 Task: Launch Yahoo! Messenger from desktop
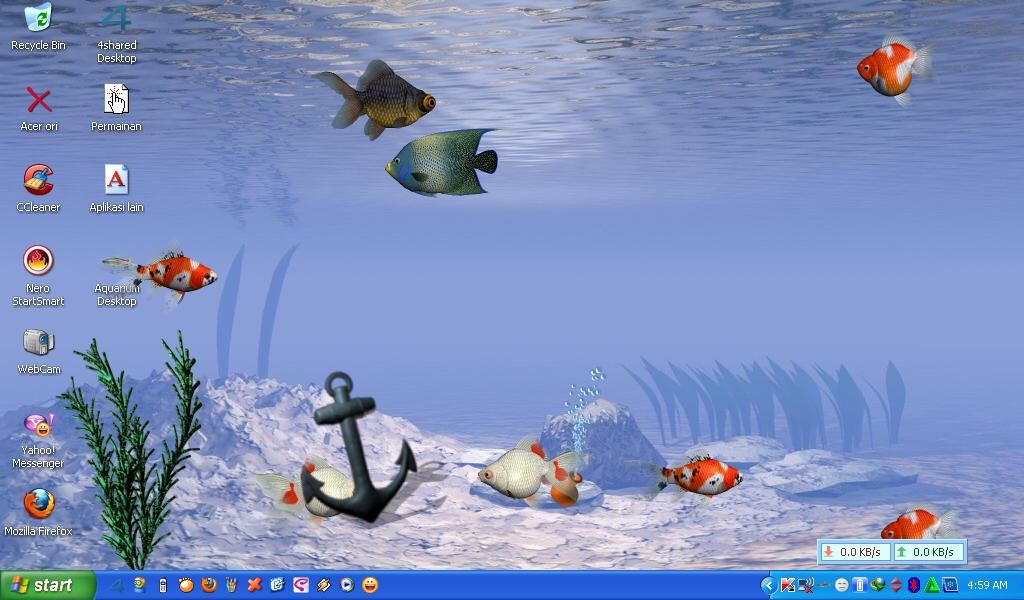[x=38, y=425]
